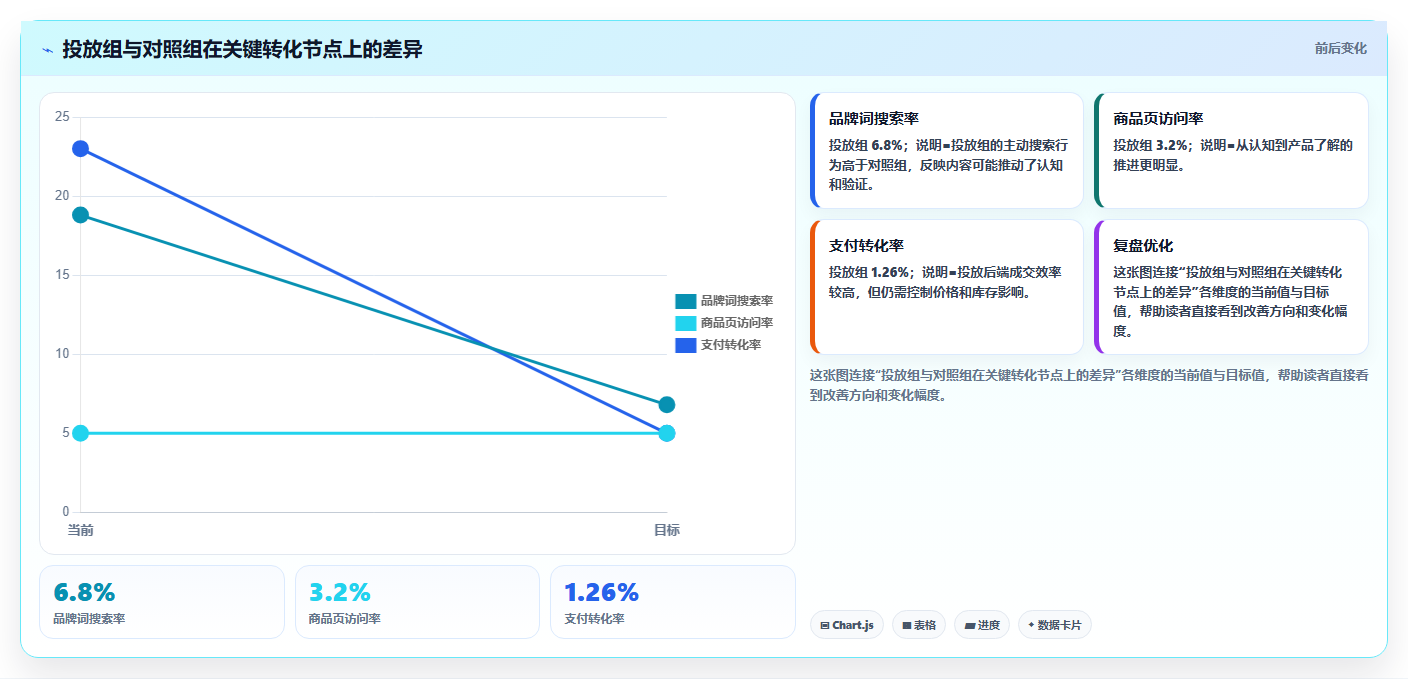Select the 进度 tag chip
The height and width of the screenshot is (679, 1408).
982,625
